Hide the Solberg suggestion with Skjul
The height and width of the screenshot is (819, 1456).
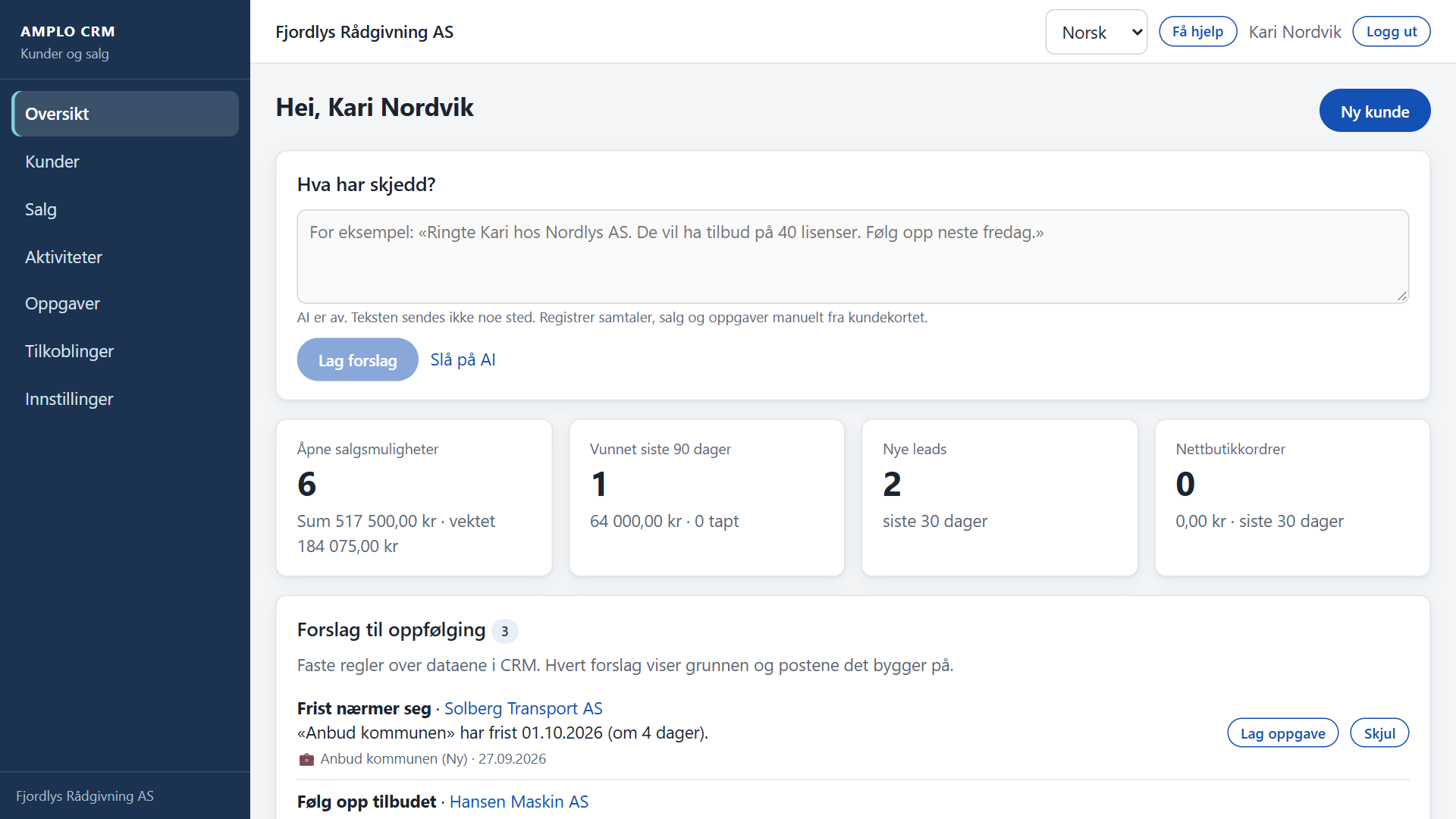pos(1379,733)
